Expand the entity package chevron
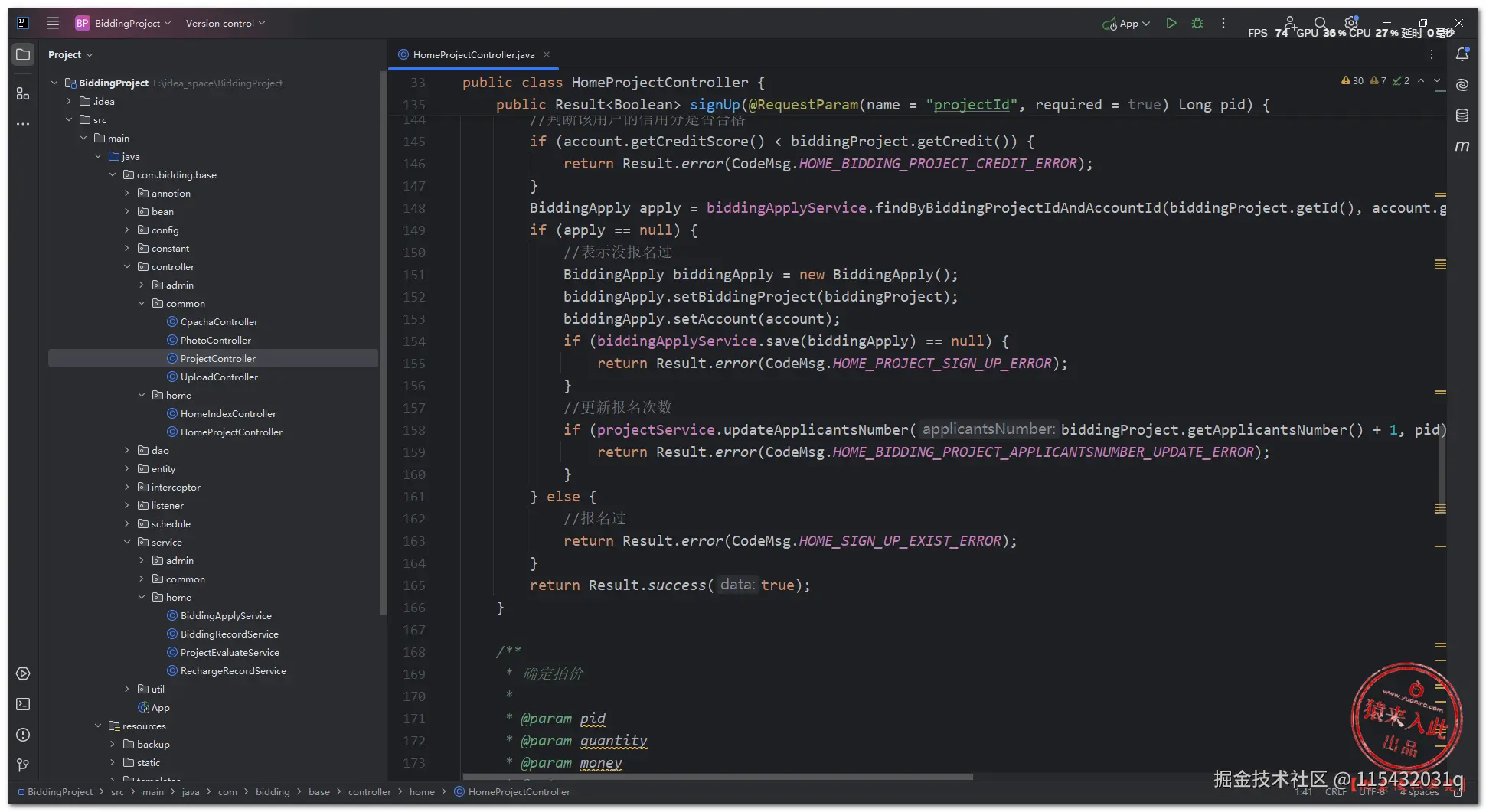Screen dimensions: 1486x812 (x=127, y=468)
